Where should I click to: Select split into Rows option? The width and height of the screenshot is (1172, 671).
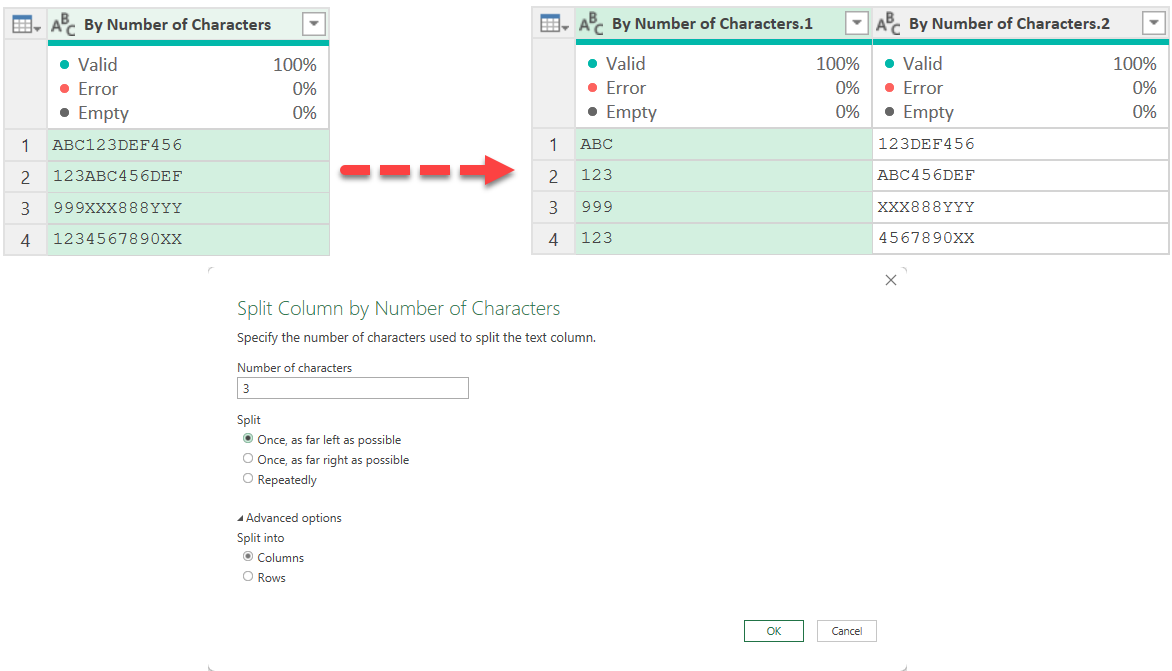248,577
